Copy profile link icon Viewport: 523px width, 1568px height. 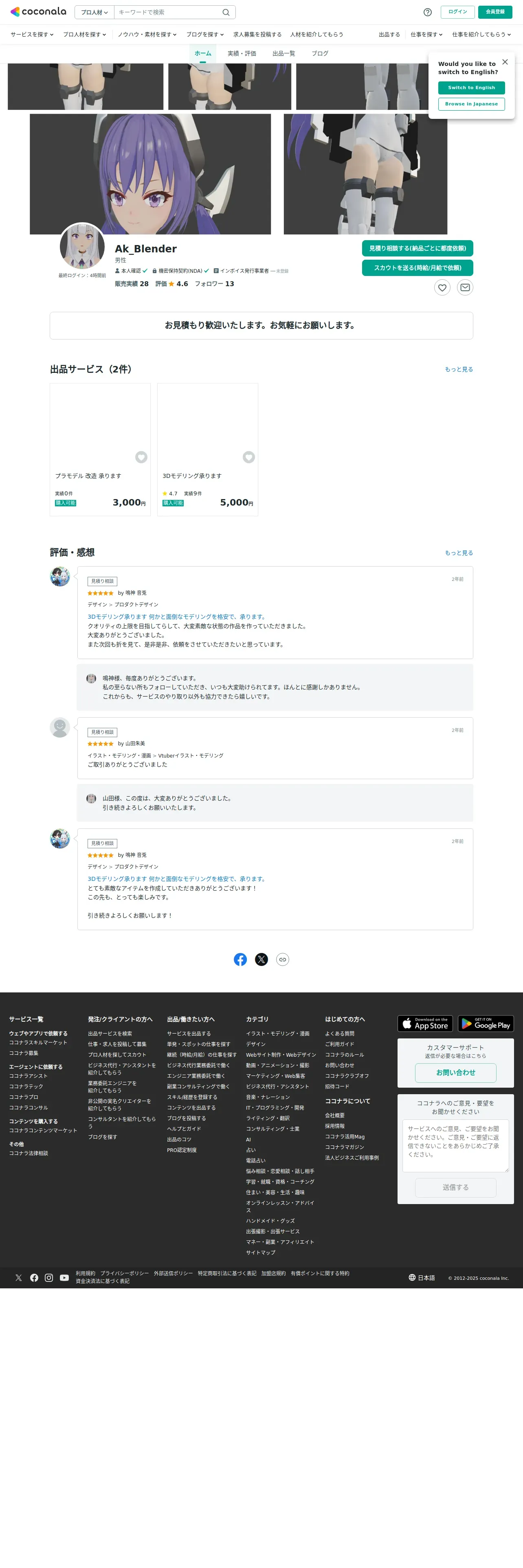[x=283, y=959]
